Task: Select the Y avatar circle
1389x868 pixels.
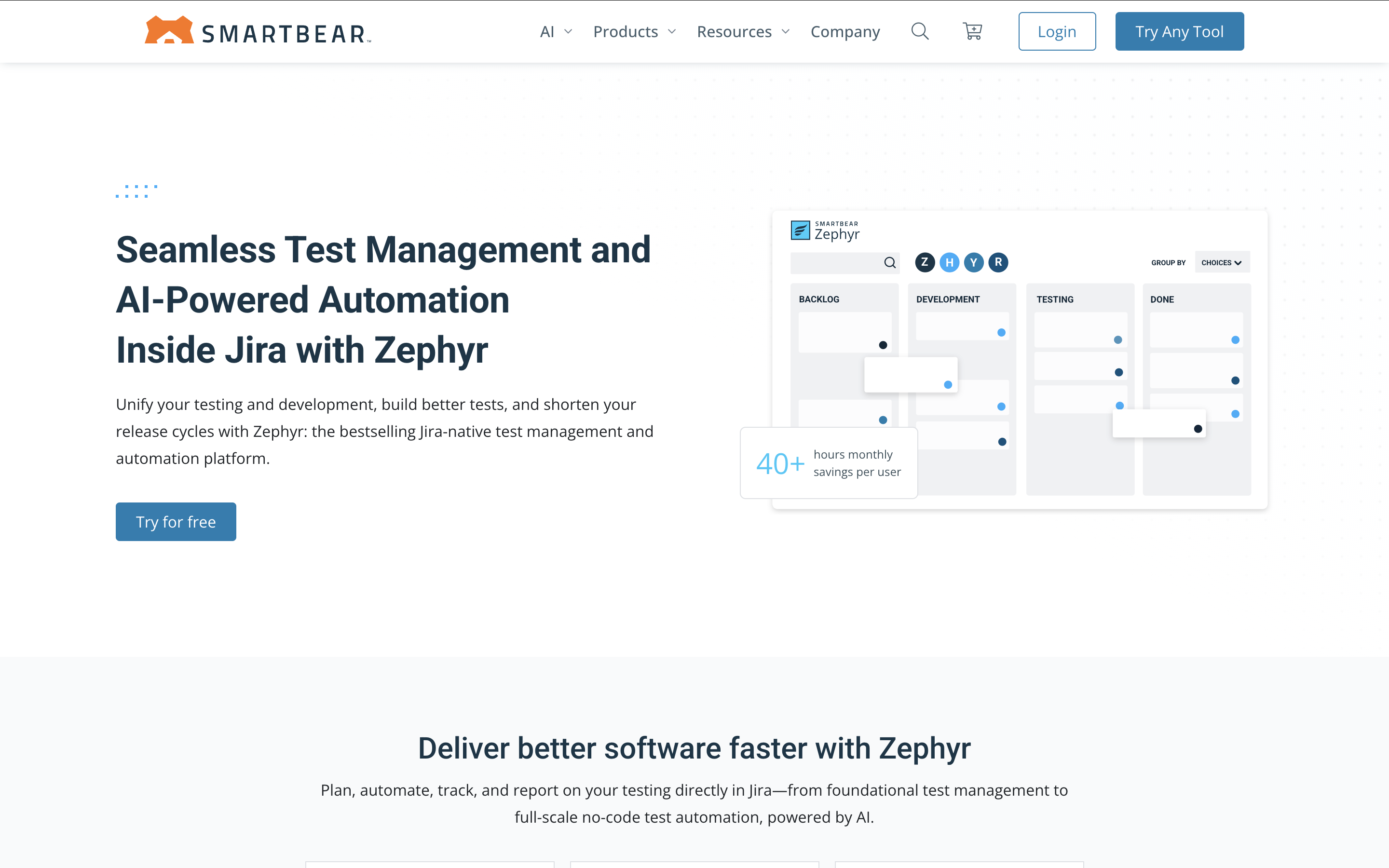Action: (x=973, y=262)
